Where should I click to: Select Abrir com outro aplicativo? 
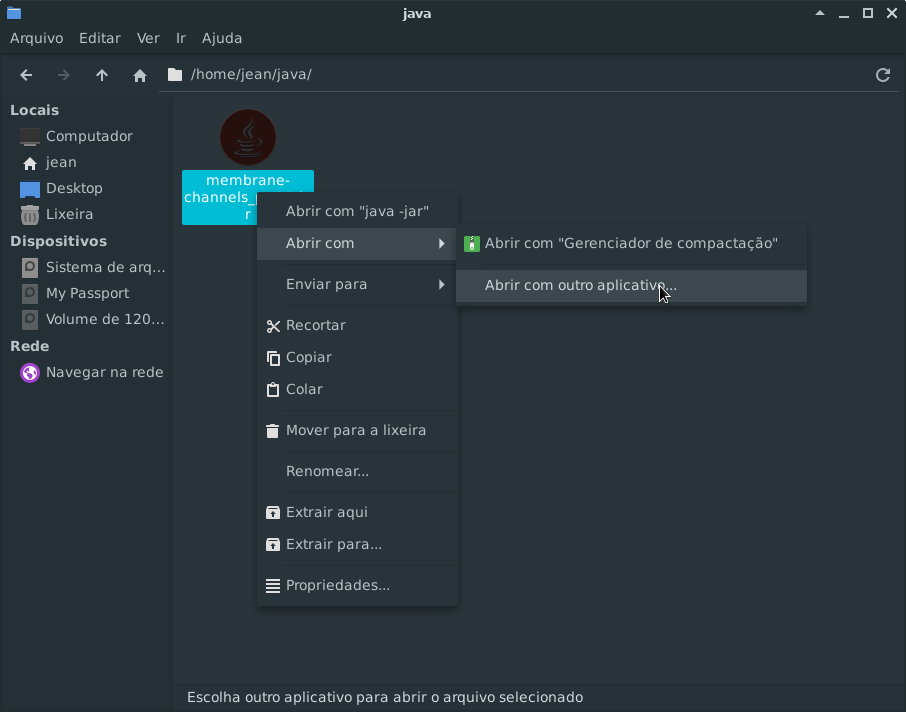pos(580,285)
